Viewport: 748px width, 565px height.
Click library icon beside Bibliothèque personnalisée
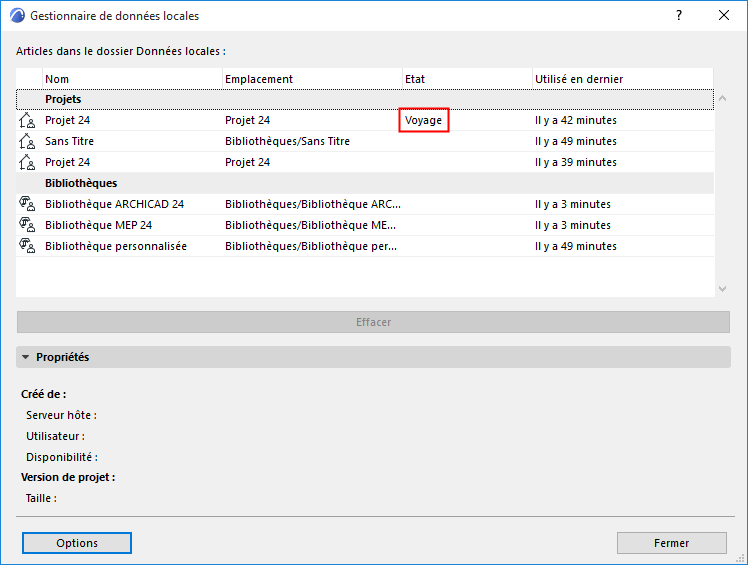click(x=27, y=246)
